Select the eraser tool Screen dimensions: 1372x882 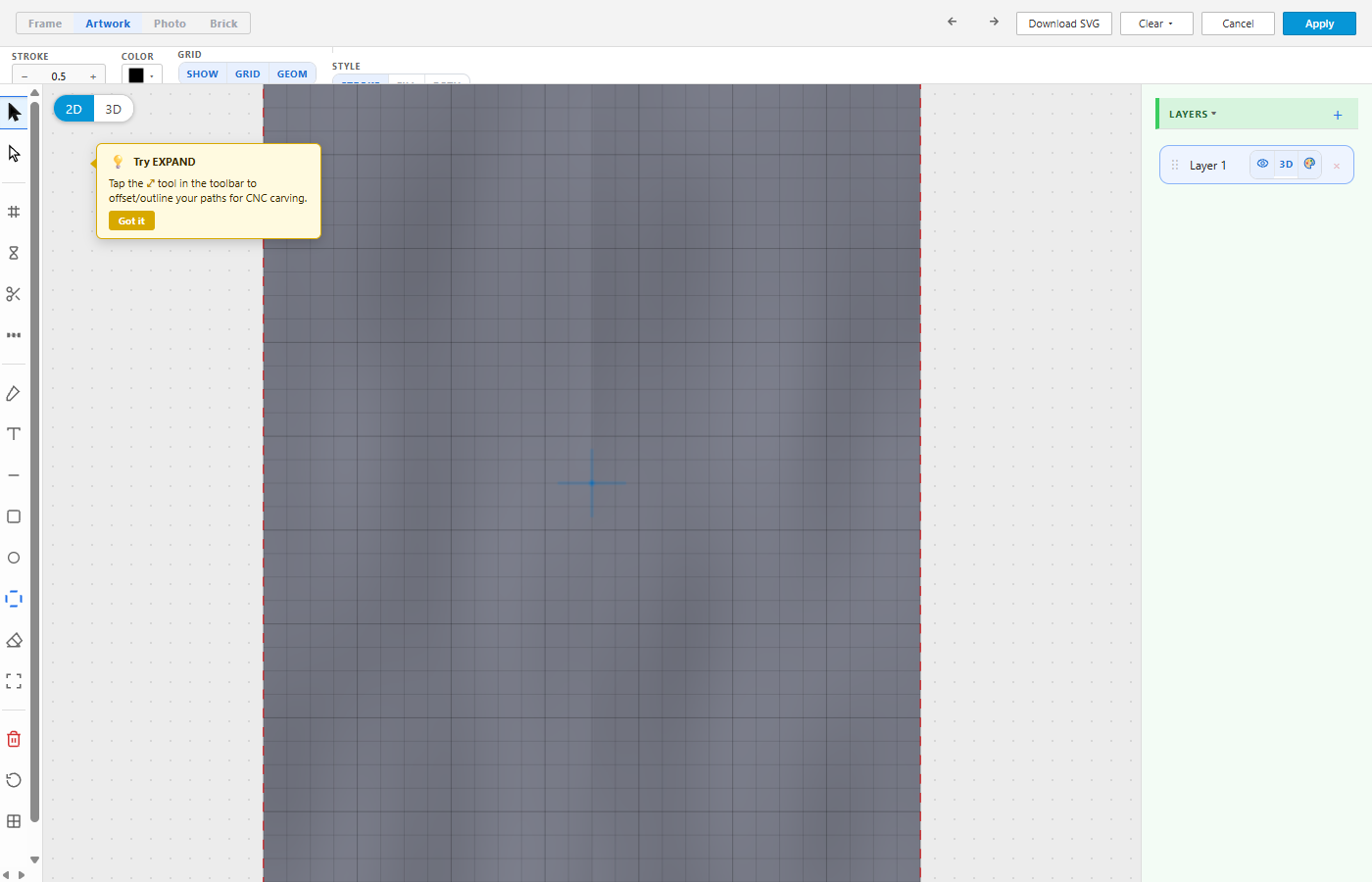14,640
